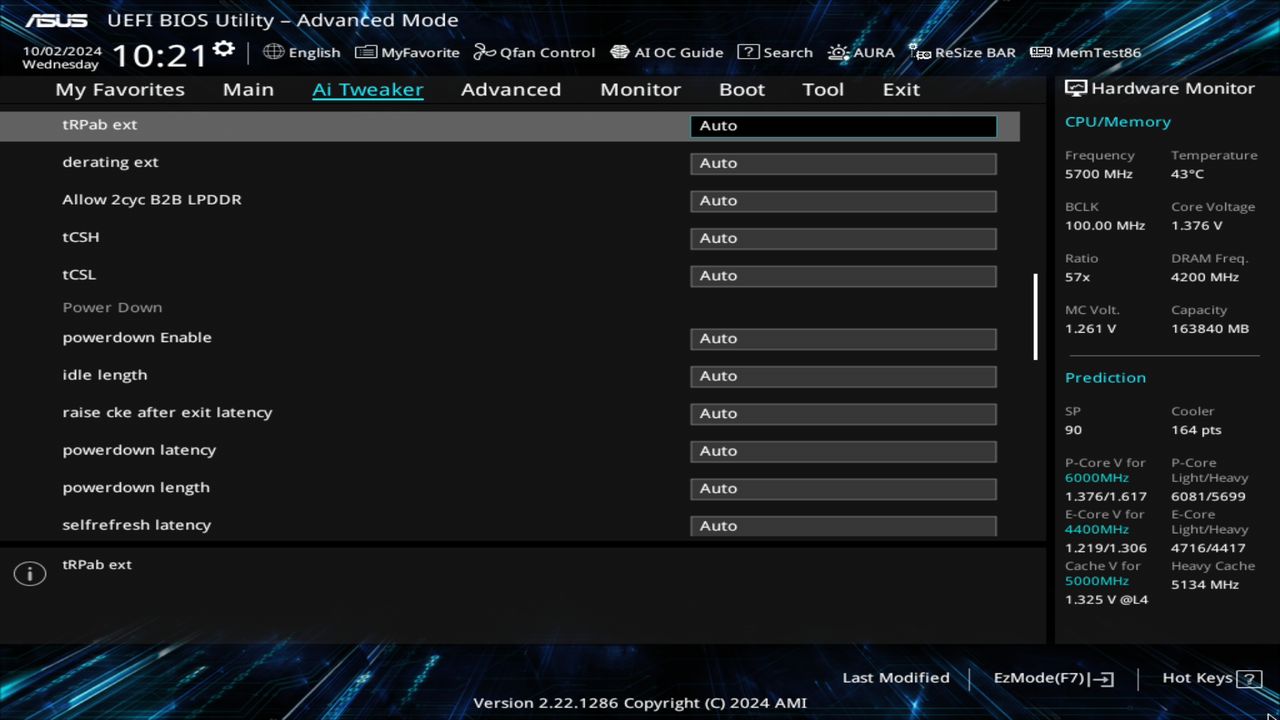Open AURA lighting settings
The image size is (1280, 720).
pos(862,52)
